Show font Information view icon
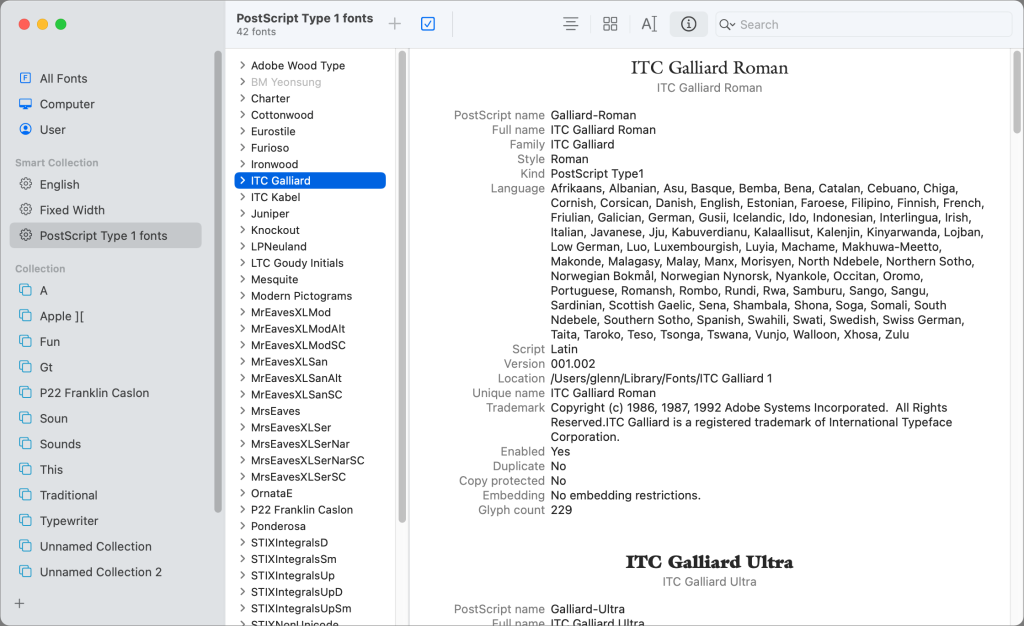 tap(688, 24)
